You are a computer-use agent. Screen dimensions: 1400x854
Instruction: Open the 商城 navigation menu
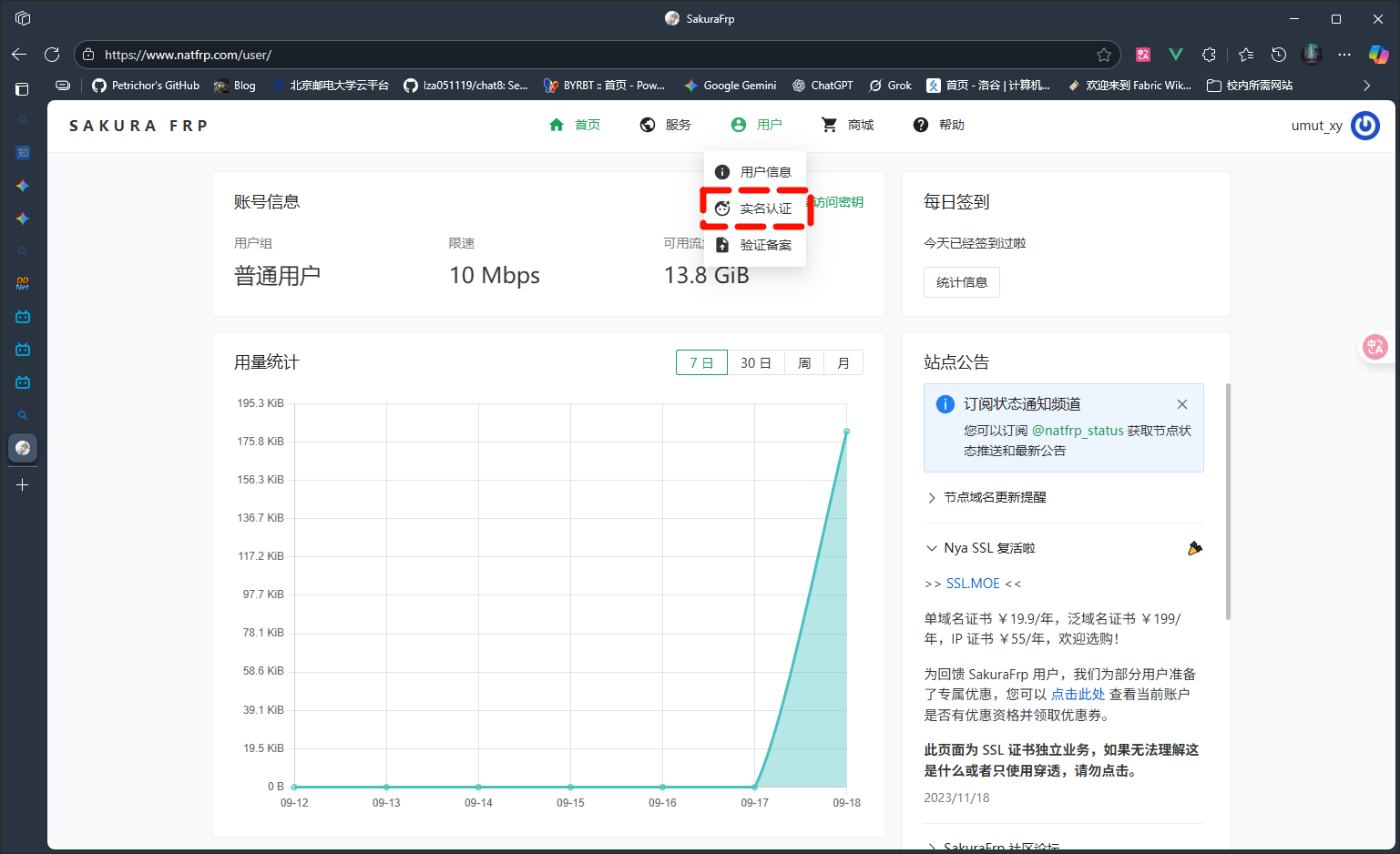point(848,125)
